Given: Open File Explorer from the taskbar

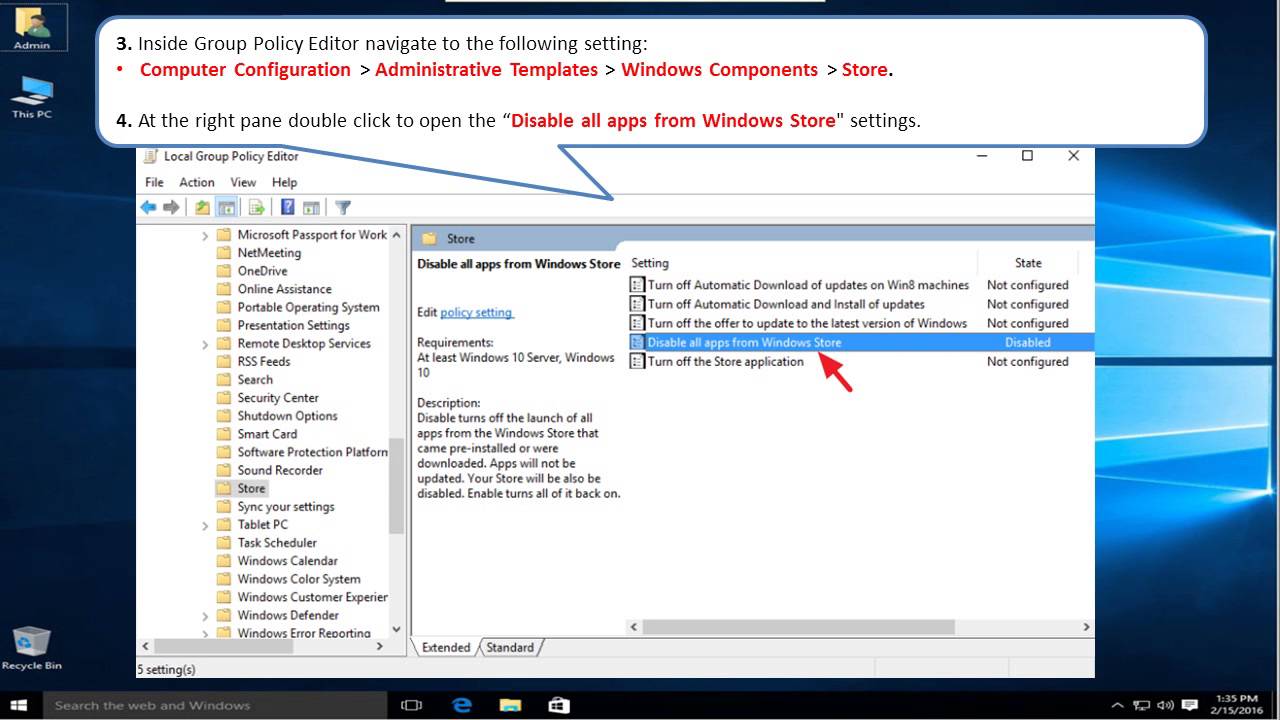Looking at the screenshot, I should (x=510, y=705).
